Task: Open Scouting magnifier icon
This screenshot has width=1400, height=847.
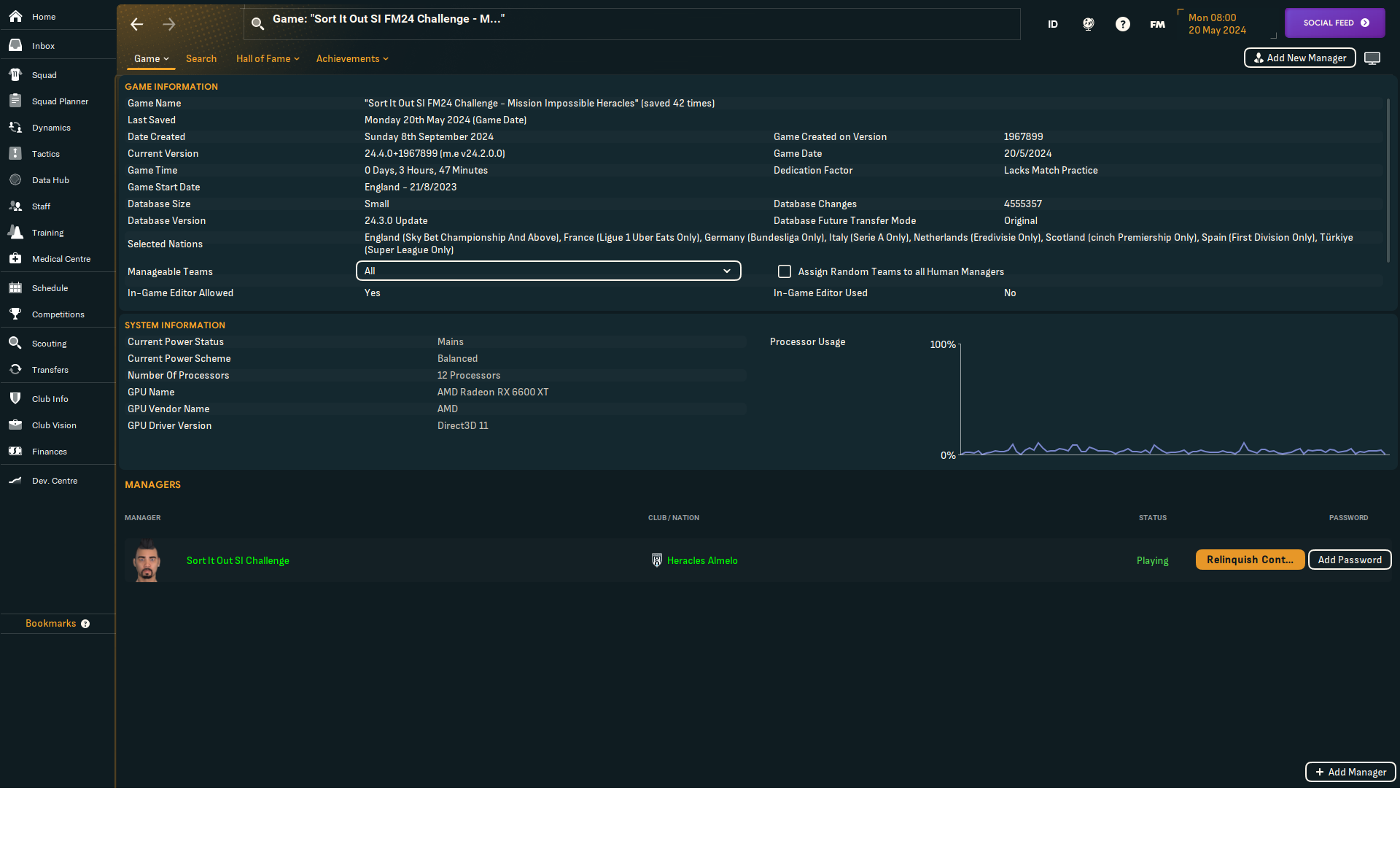Action: 15,343
